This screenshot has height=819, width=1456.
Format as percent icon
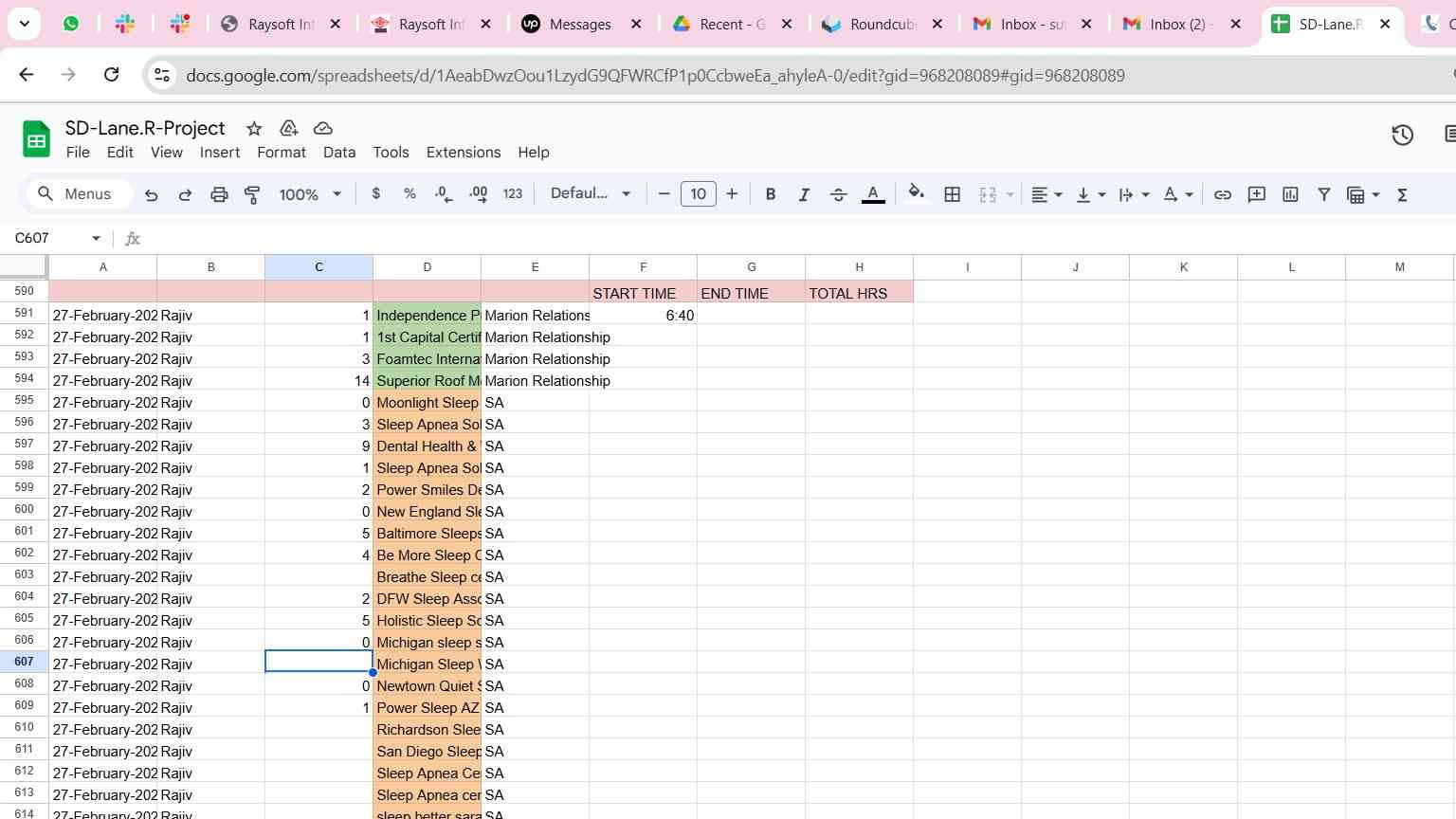point(409,193)
